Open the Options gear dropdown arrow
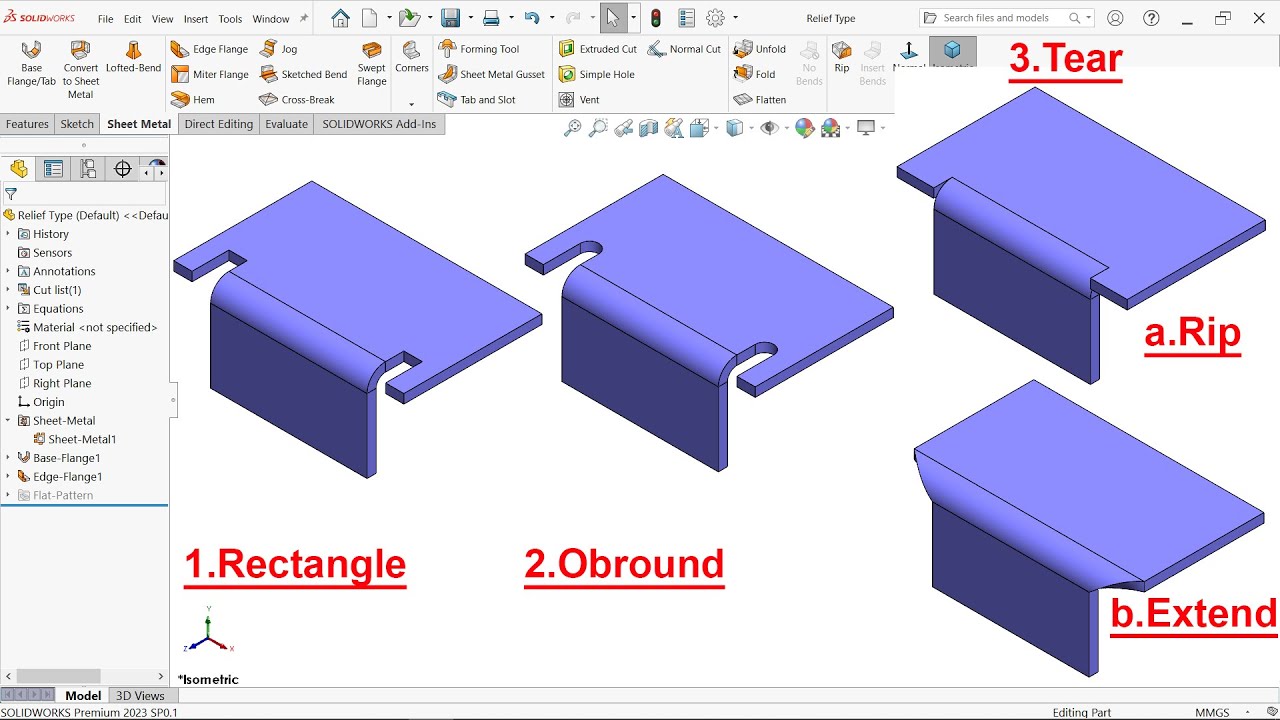The height and width of the screenshot is (720, 1280). 735,18
